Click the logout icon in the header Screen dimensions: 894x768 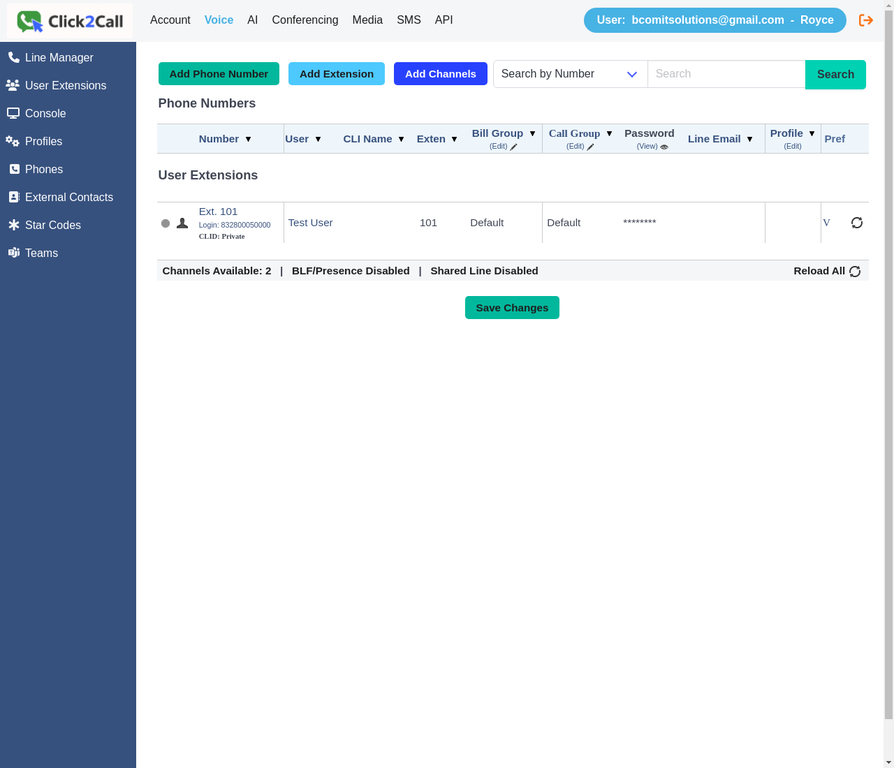(x=866, y=19)
